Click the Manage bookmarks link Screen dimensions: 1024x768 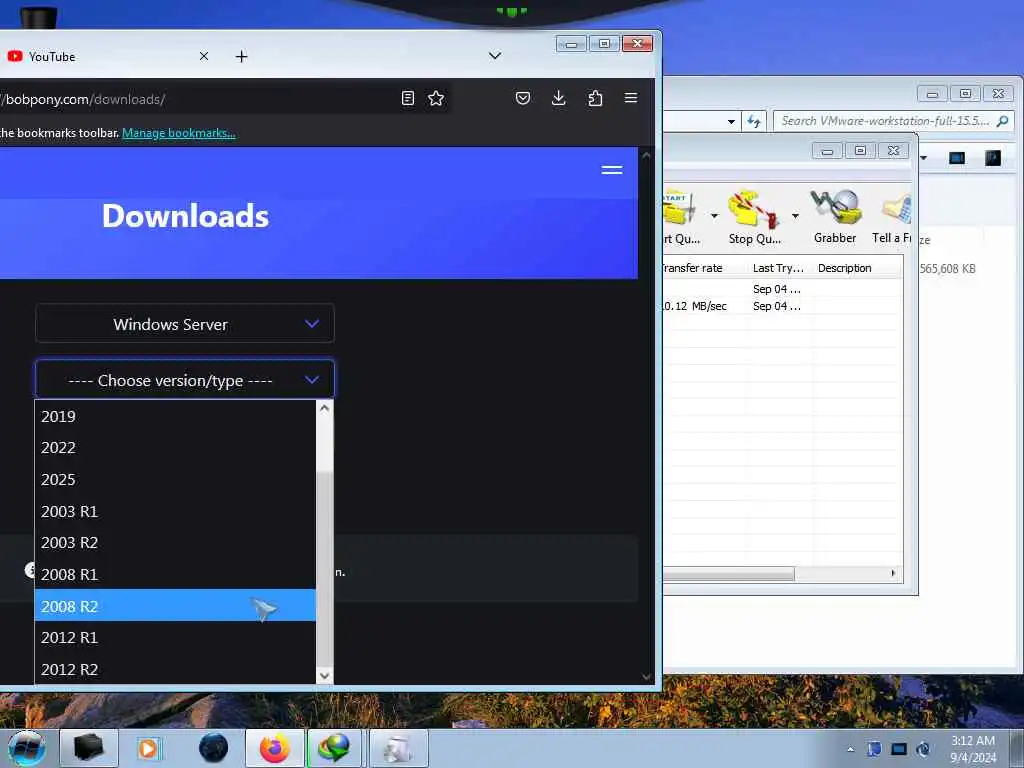[x=178, y=133]
